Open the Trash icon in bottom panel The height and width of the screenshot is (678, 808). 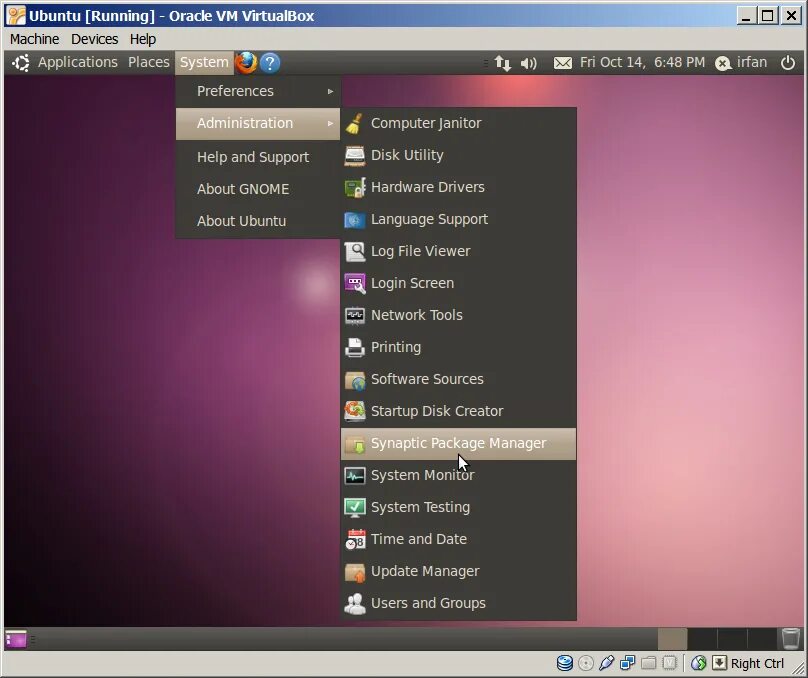[790, 639]
